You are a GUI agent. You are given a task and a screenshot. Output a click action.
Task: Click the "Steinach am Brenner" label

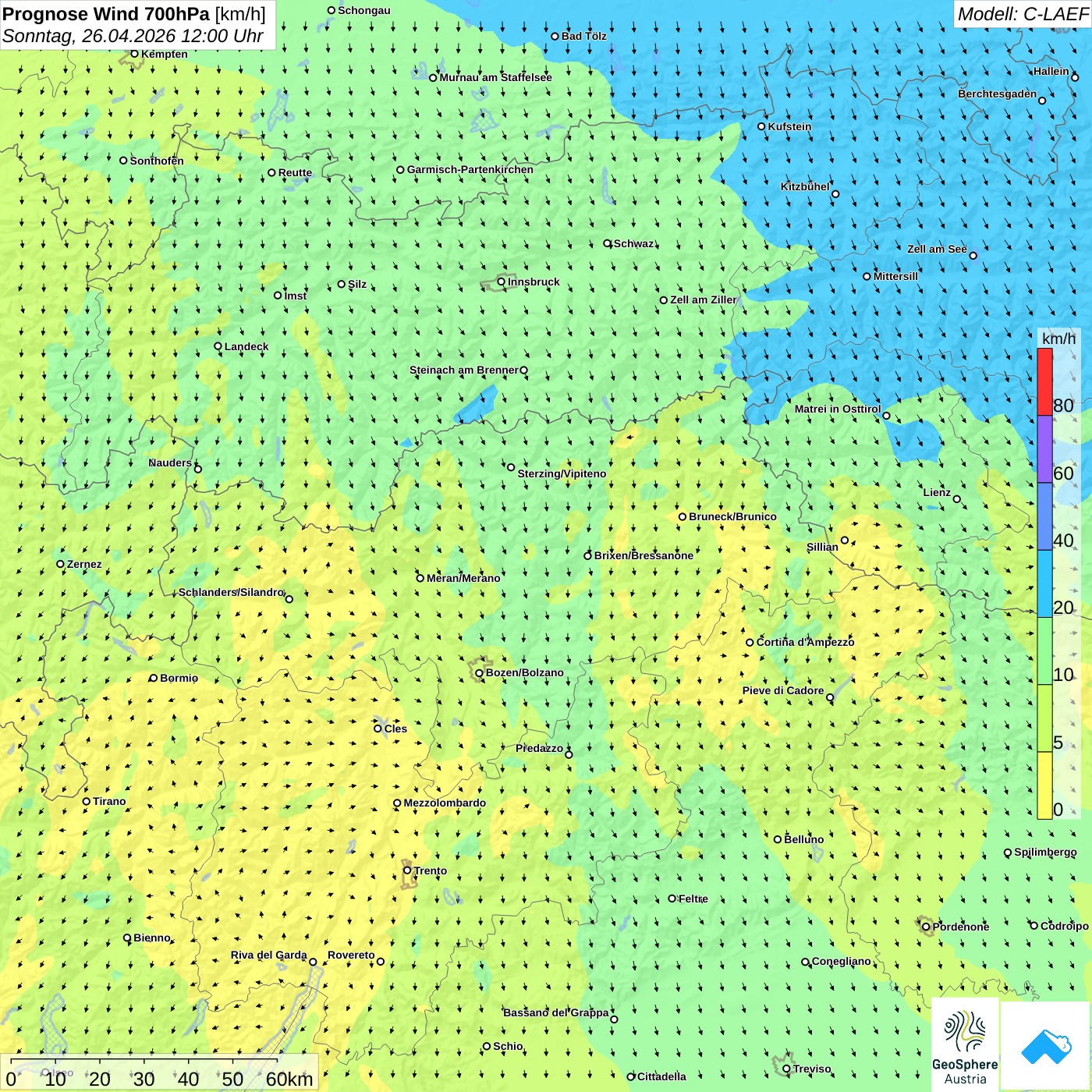tap(464, 370)
